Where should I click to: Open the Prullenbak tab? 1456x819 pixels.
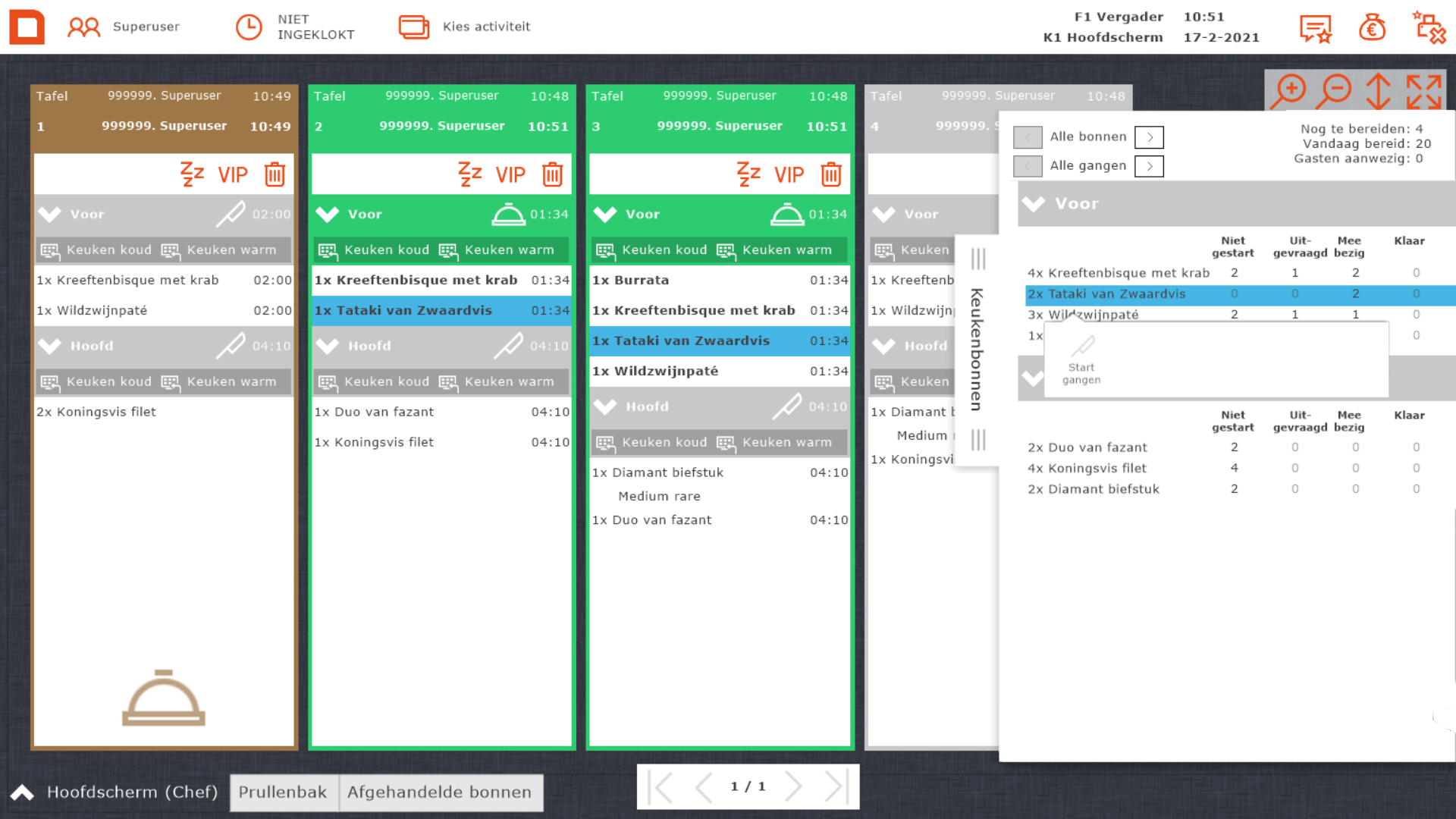tap(283, 792)
